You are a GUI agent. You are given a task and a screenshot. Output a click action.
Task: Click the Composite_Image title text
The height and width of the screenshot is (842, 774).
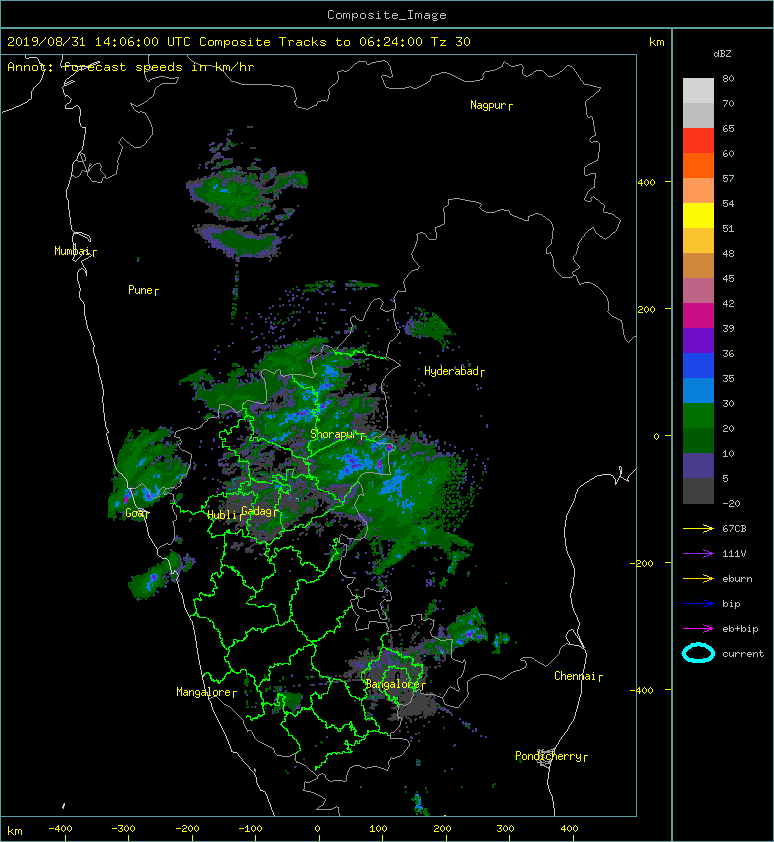[x=387, y=15]
